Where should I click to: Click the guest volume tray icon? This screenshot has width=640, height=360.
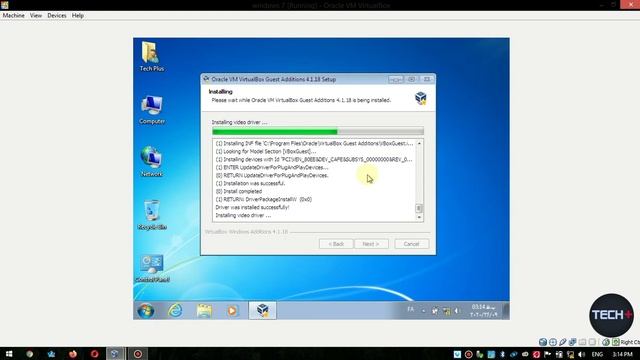457,311
